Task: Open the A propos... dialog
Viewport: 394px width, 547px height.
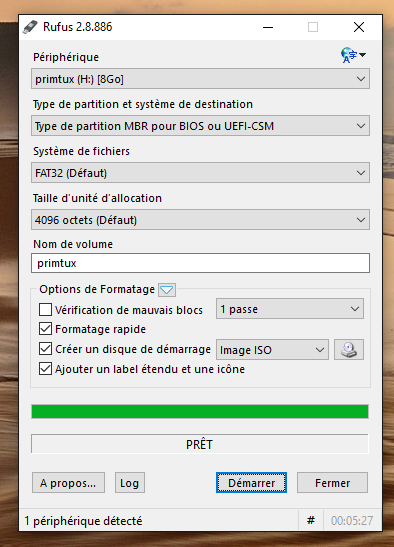Action: 68,483
